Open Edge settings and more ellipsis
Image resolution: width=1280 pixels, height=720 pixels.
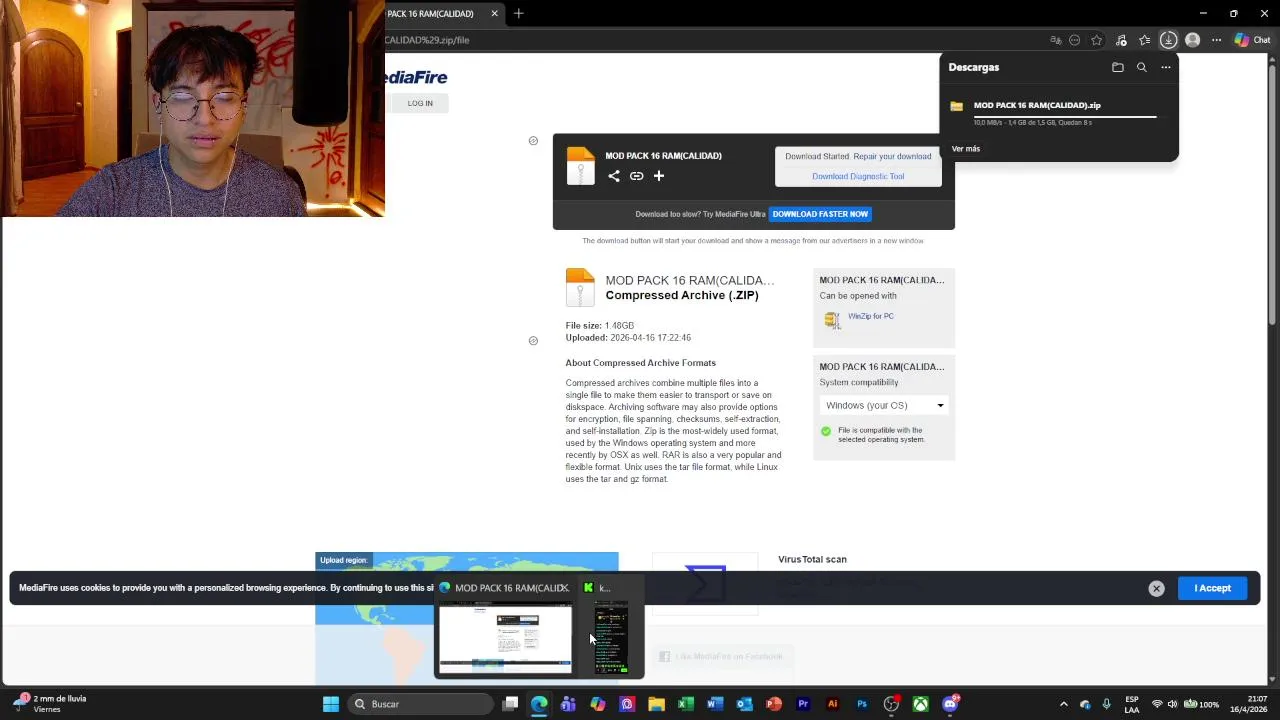pos(1216,40)
